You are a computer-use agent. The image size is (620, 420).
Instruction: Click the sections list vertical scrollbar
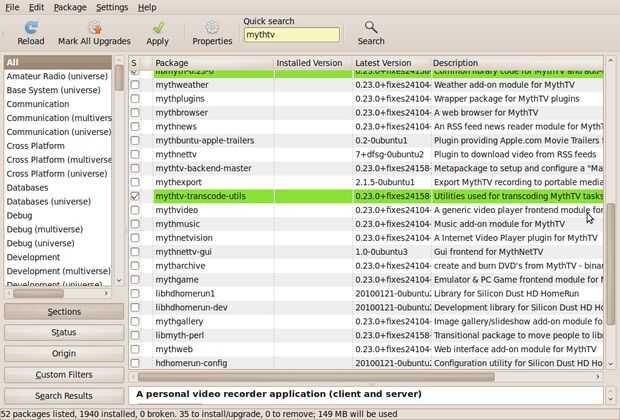pos(119,78)
